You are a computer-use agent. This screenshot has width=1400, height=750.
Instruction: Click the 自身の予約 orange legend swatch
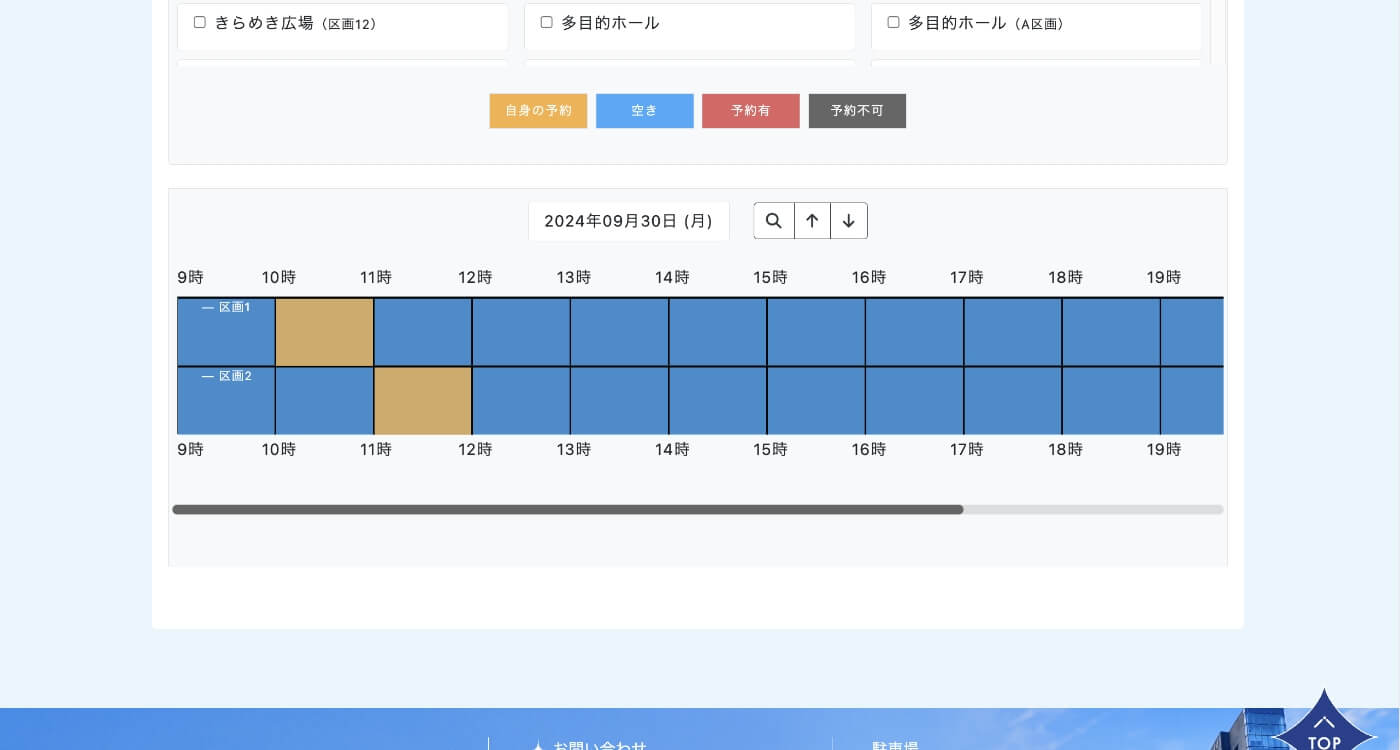(538, 111)
